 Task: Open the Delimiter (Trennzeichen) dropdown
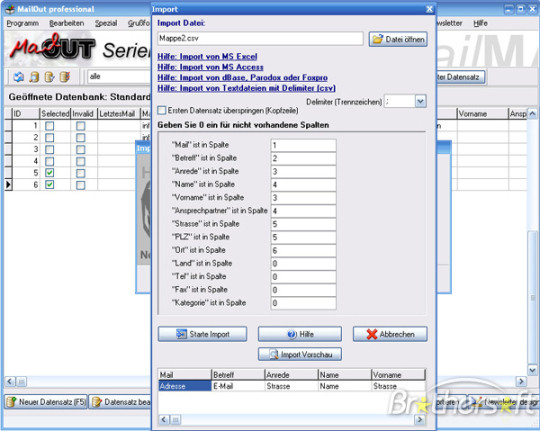point(420,101)
